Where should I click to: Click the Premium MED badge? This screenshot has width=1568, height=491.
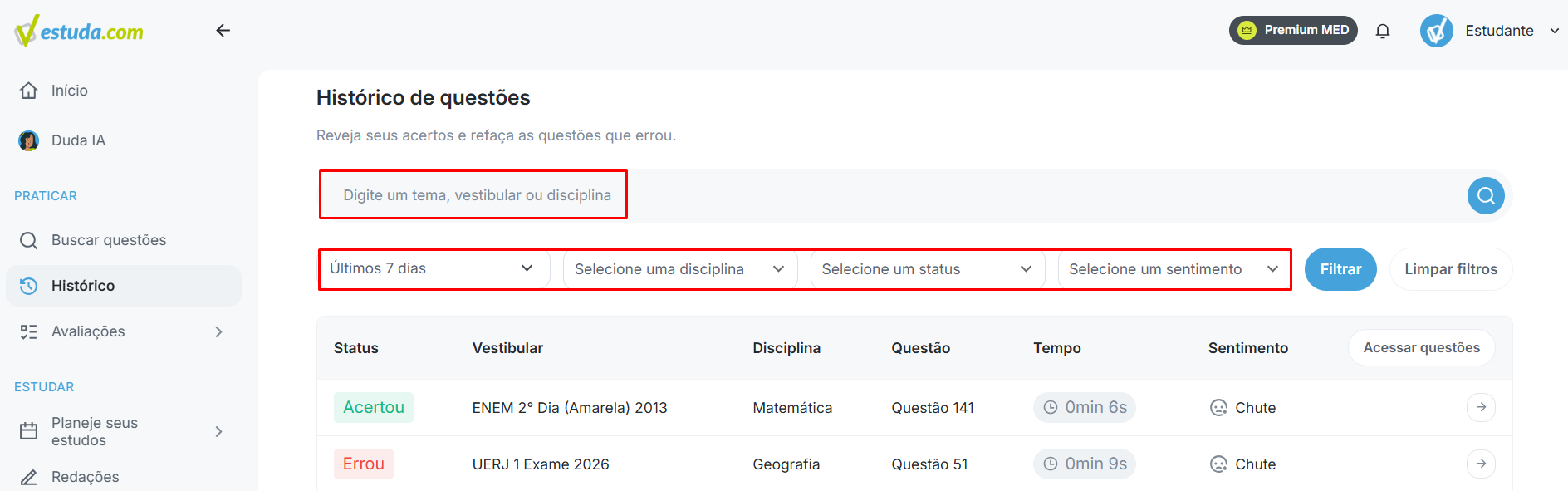click(1293, 30)
